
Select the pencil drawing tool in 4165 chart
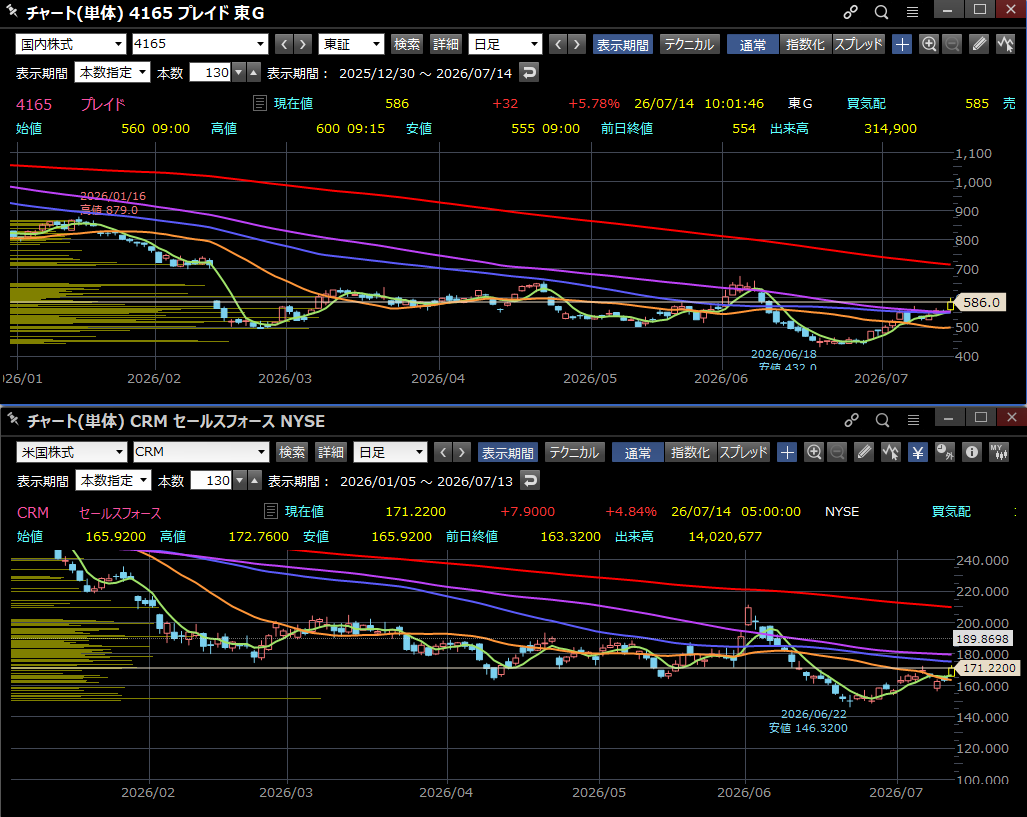[979, 44]
